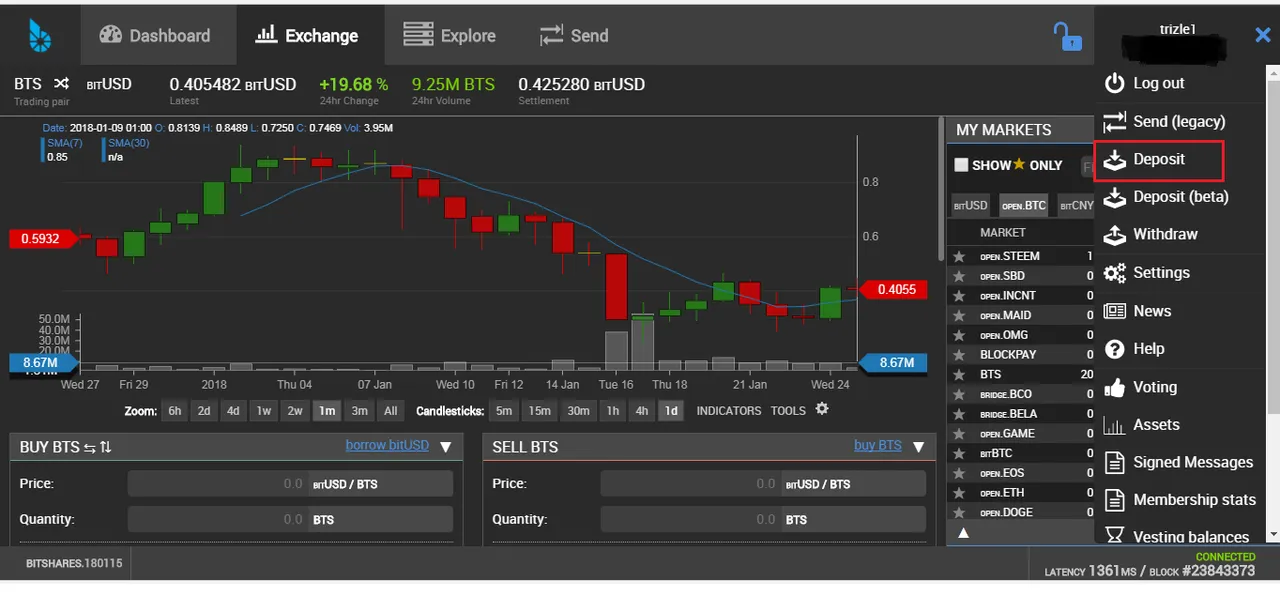This screenshot has width=1280, height=613.
Task: Click the BitShares logo icon
Action: [x=40, y=35]
